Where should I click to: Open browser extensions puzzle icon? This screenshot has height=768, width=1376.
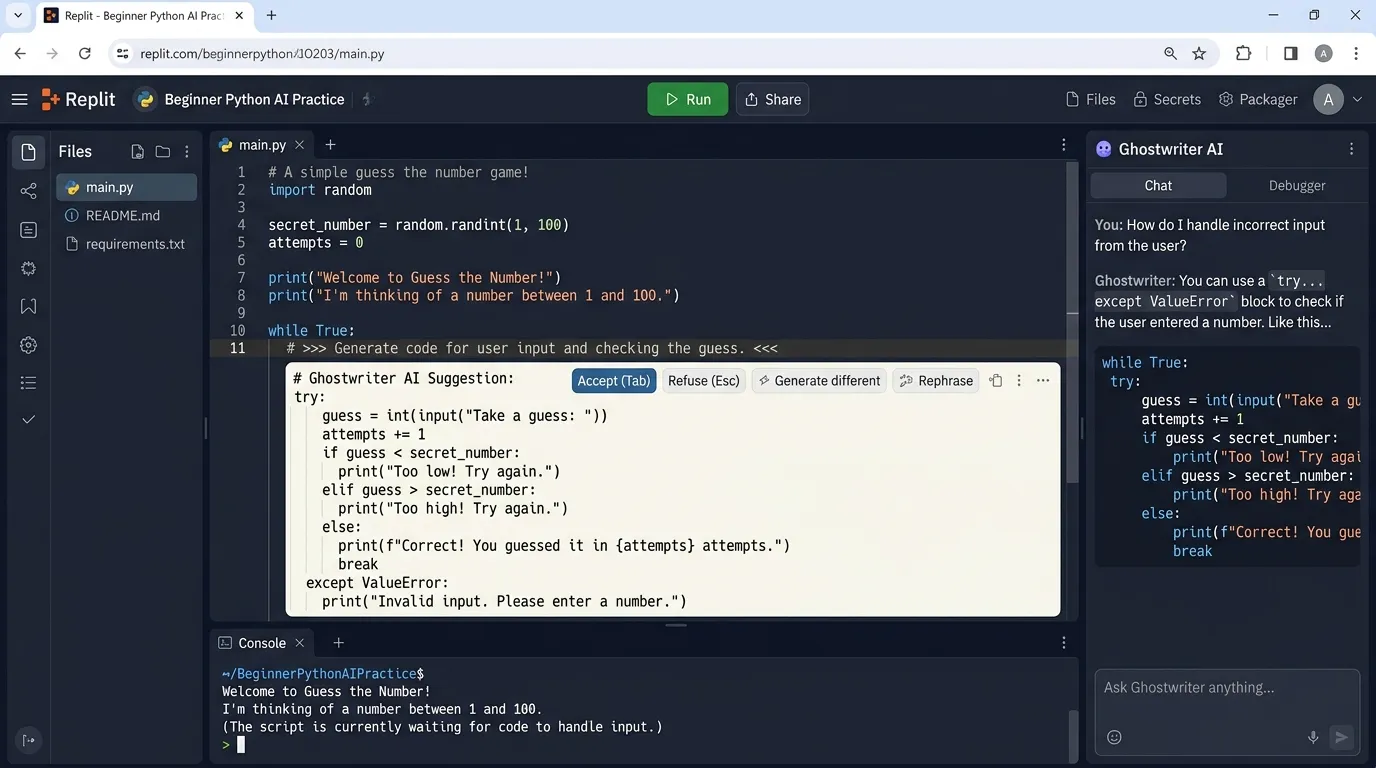[1243, 54]
